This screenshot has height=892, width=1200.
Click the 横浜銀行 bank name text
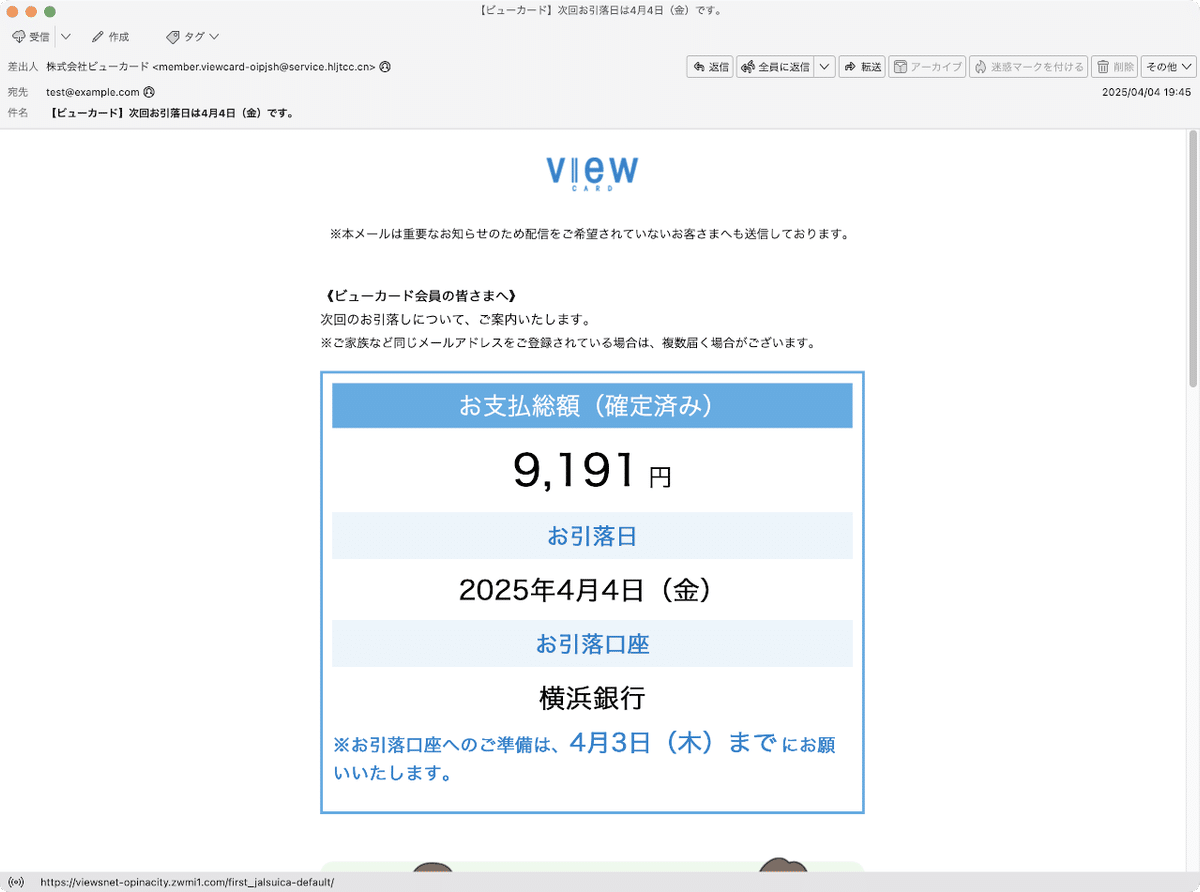(592, 697)
